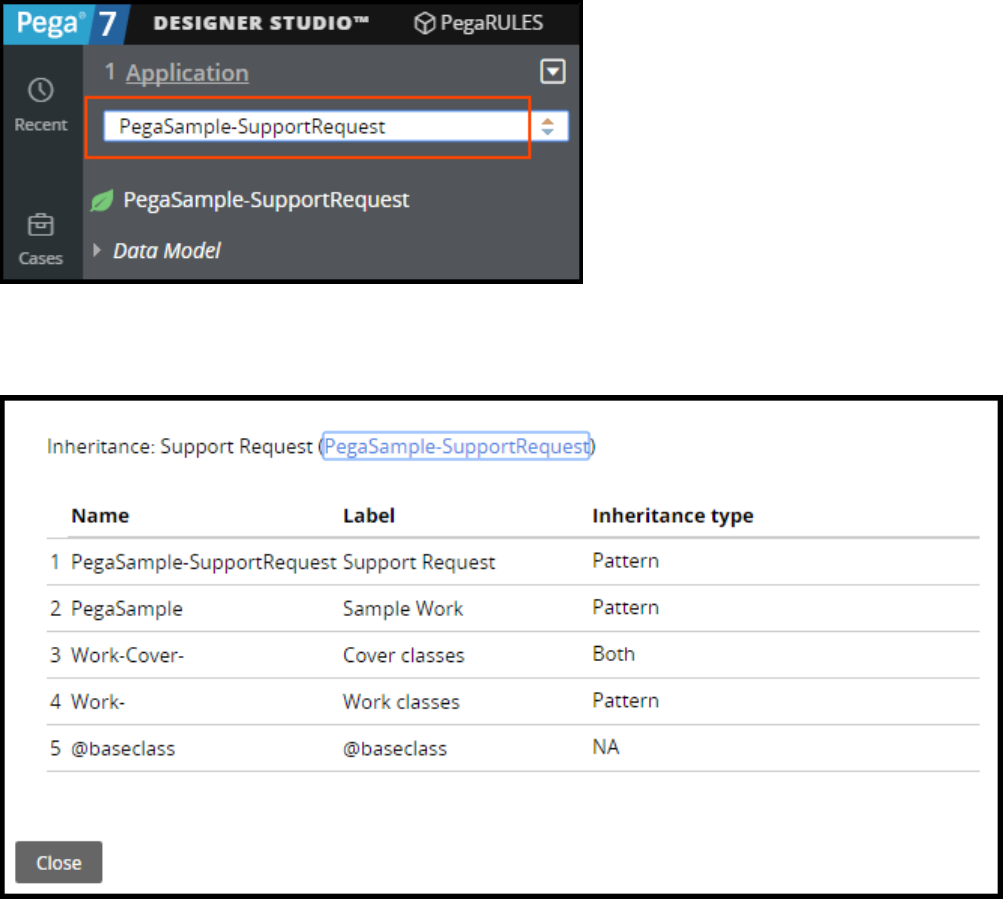Click the Inheritance type column header
Image resolution: width=1003 pixels, height=899 pixels.
(x=673, y=516)
